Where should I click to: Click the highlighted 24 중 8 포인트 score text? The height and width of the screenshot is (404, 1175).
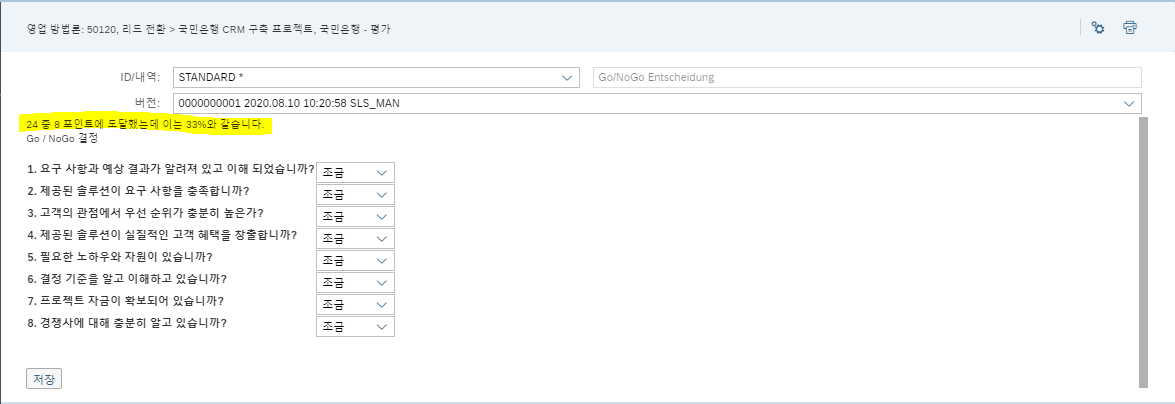pos(145,124)
